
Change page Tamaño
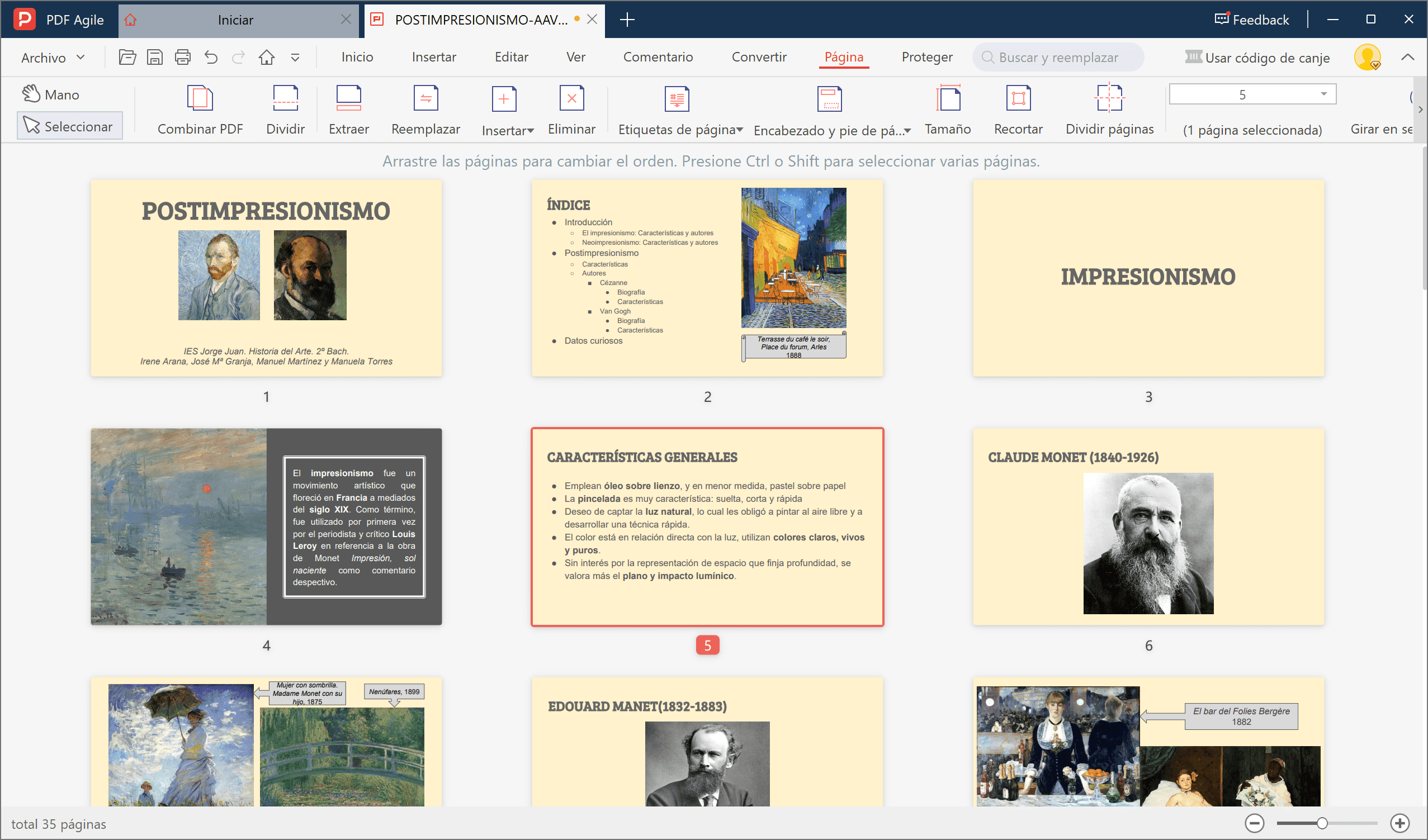[x=948, y=111]
